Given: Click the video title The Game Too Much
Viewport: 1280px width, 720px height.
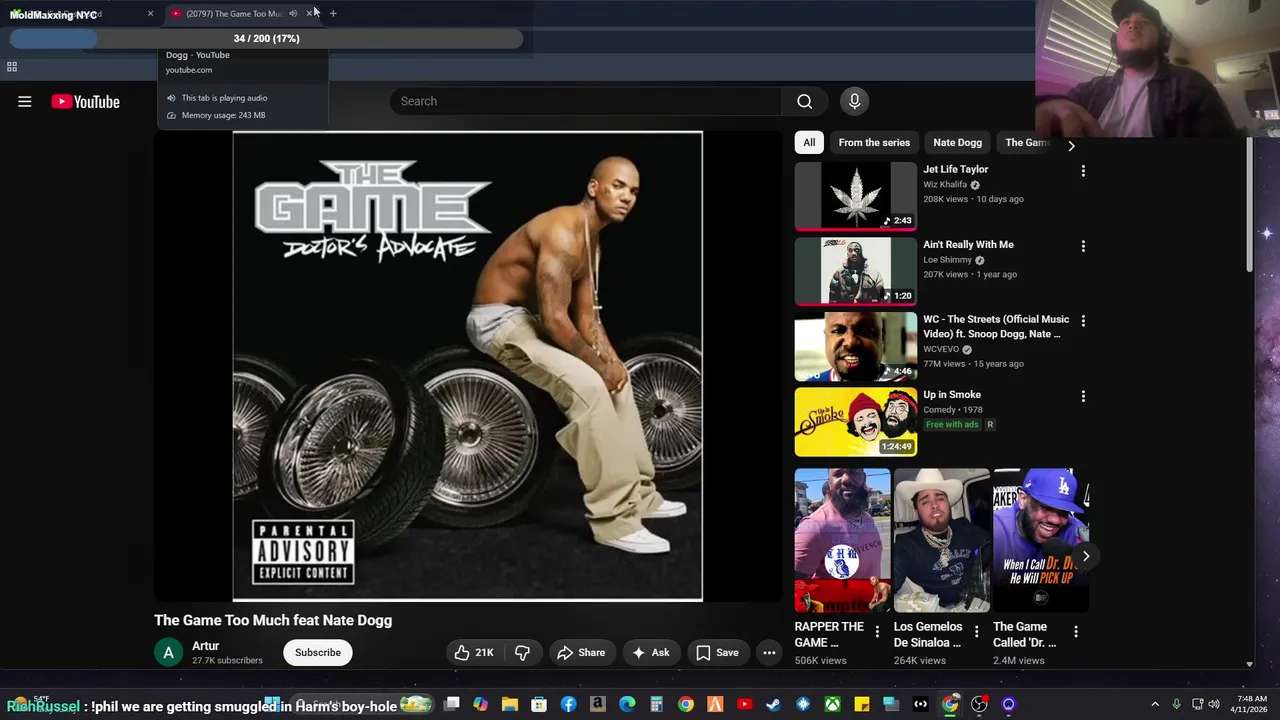Looking at the screenshot, I should click(273, 620).
